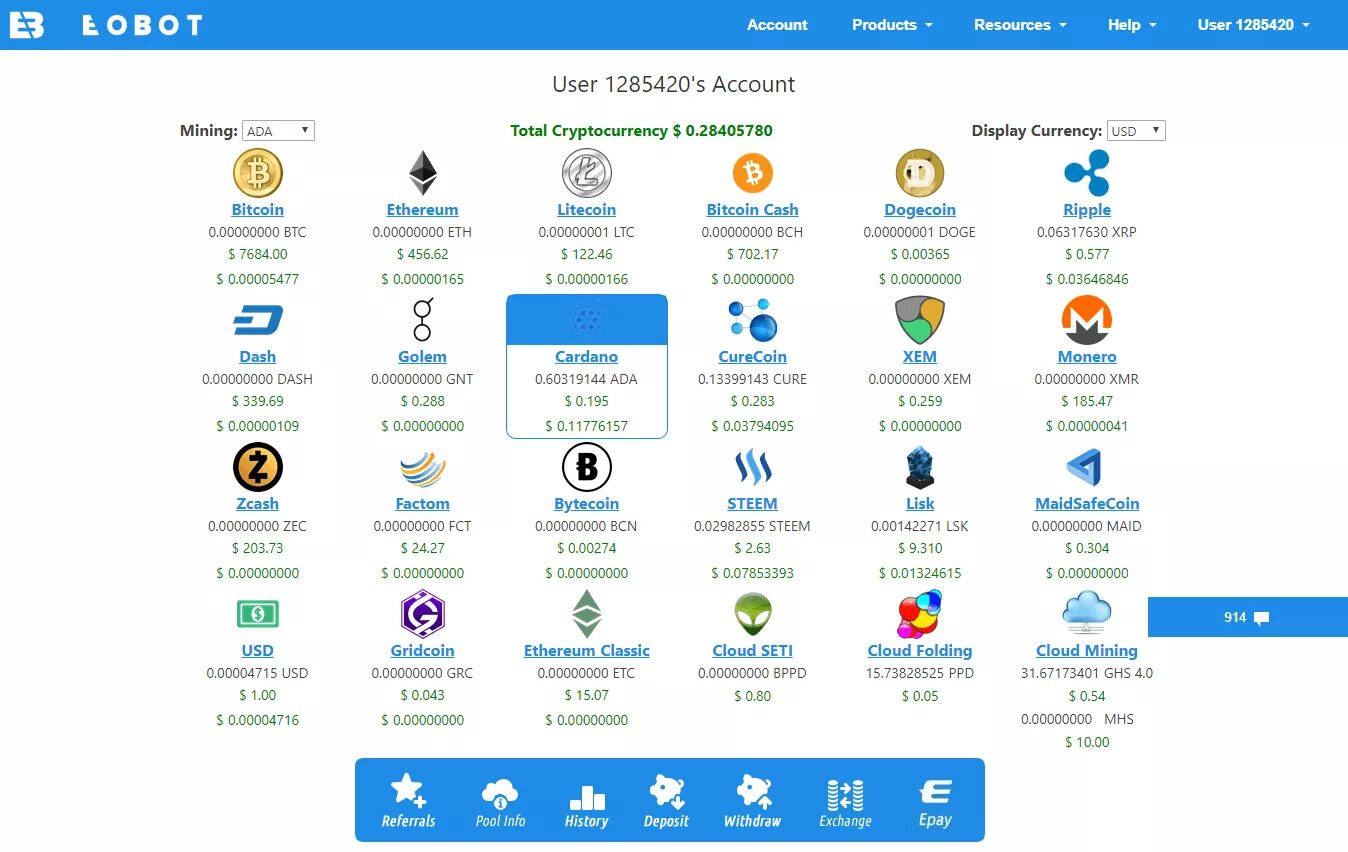Open the Cloud Mining link
This screenshot has width=1348, height=852.
1087,651
